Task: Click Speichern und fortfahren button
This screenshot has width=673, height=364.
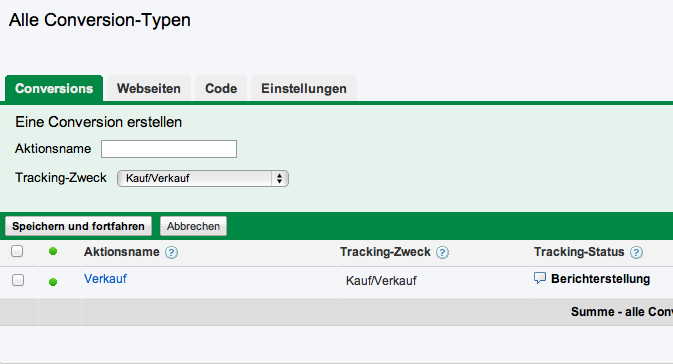Action: point(78,226)
